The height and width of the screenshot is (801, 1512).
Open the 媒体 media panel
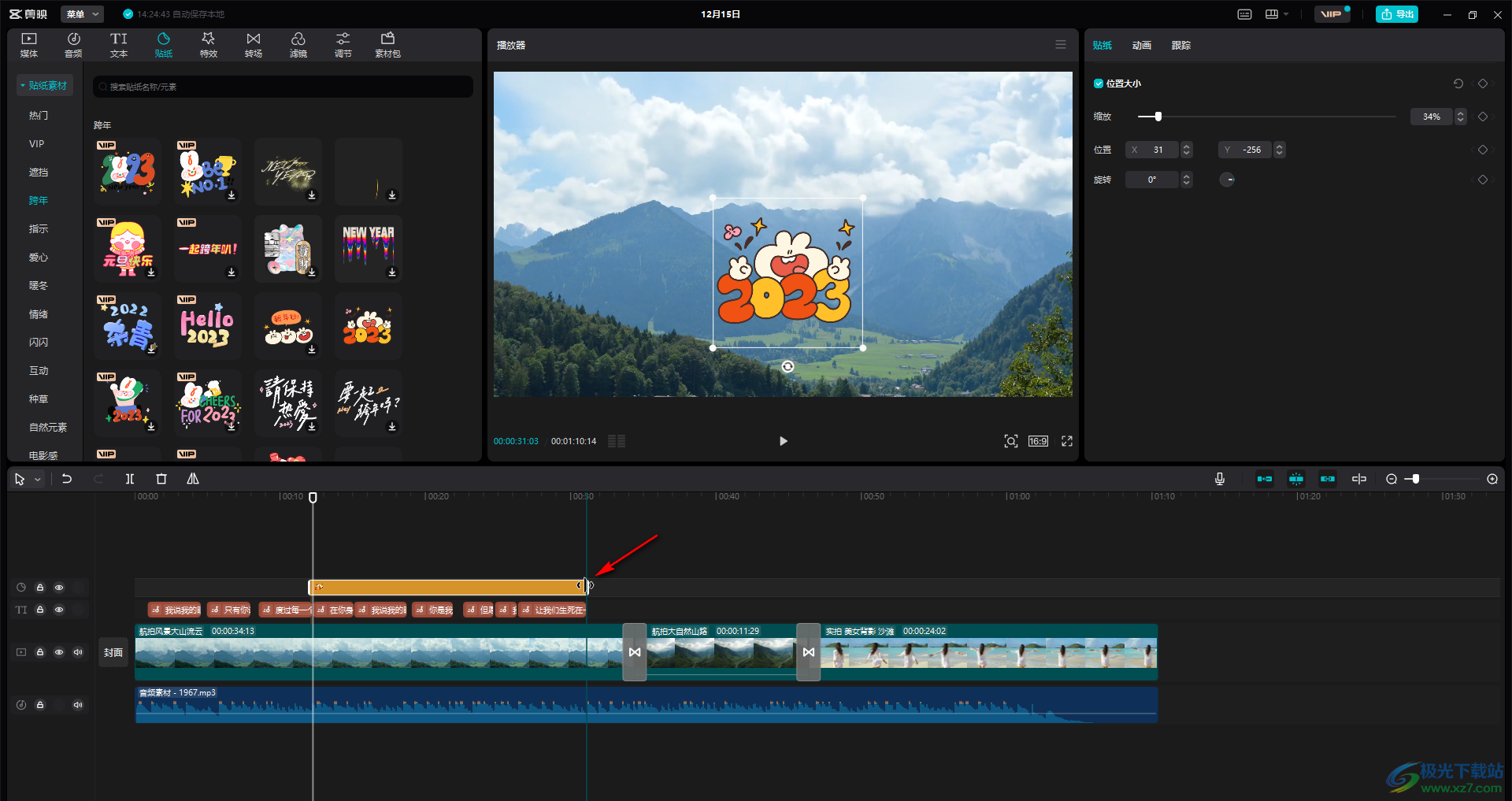click(29, 45)
